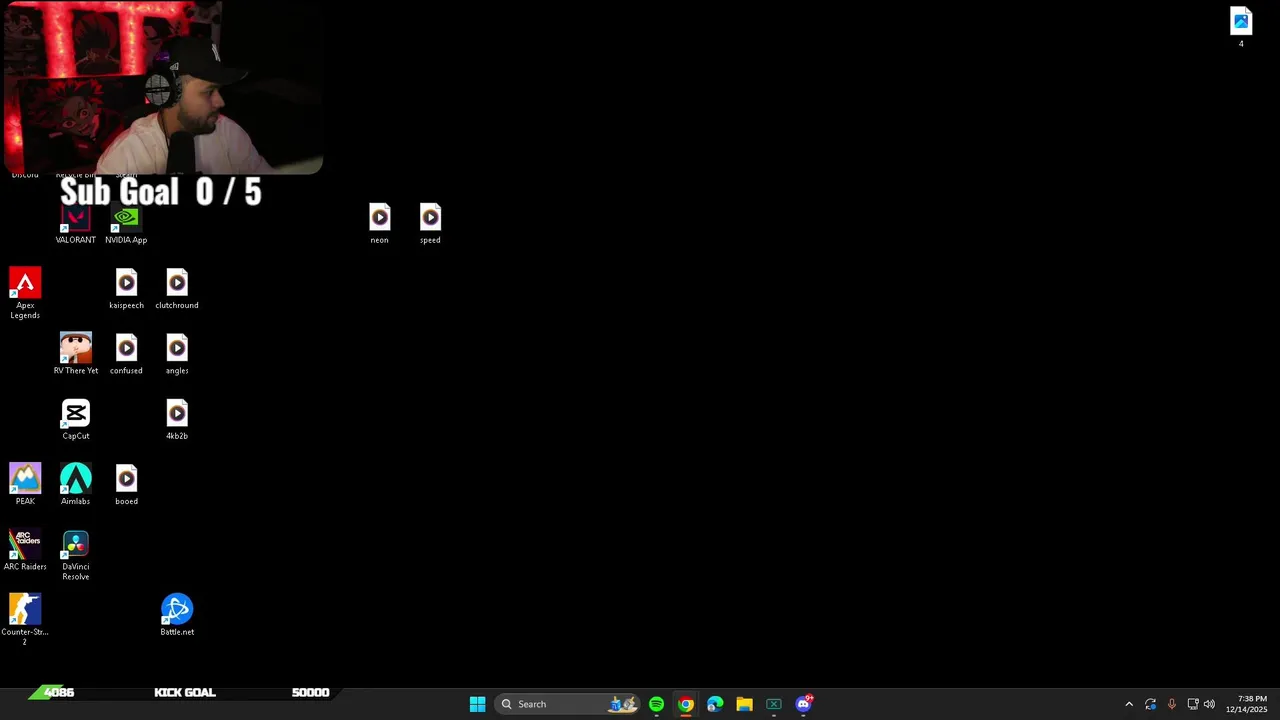
Task: Select the ARC Raiders desktop icon
Action: [x=25, y=551]
